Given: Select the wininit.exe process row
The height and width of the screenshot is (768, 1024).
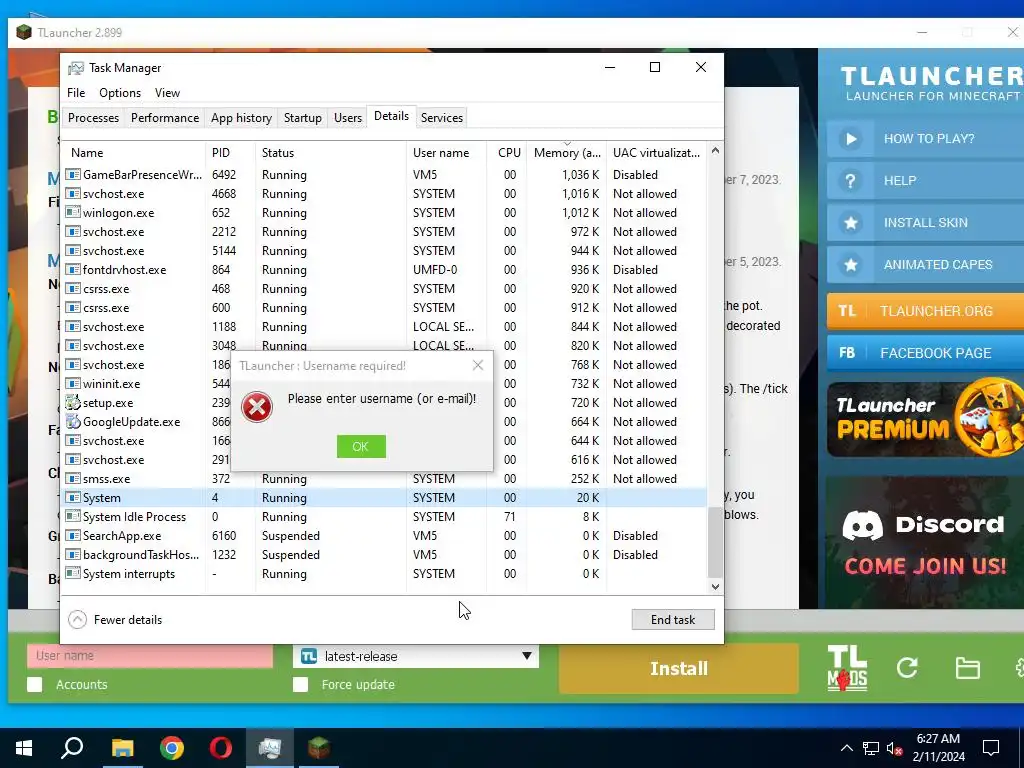Looking at the screenshot, I should pyautogui.click(x=384, y=384).
